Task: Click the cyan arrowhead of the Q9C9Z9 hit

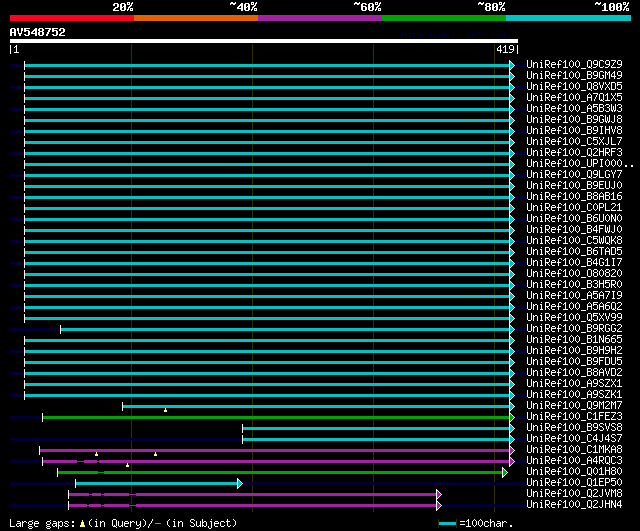Action: point(512,65)
